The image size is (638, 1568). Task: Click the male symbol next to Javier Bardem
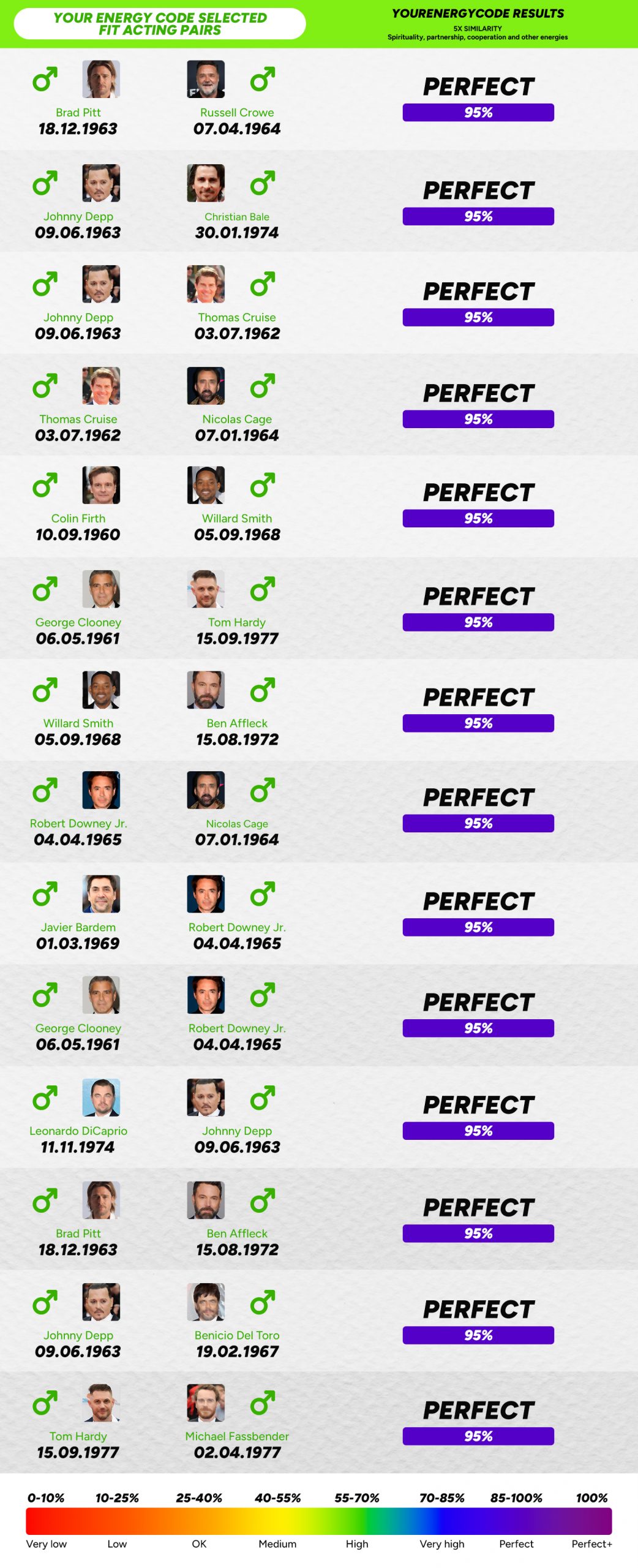click(45, 894)
